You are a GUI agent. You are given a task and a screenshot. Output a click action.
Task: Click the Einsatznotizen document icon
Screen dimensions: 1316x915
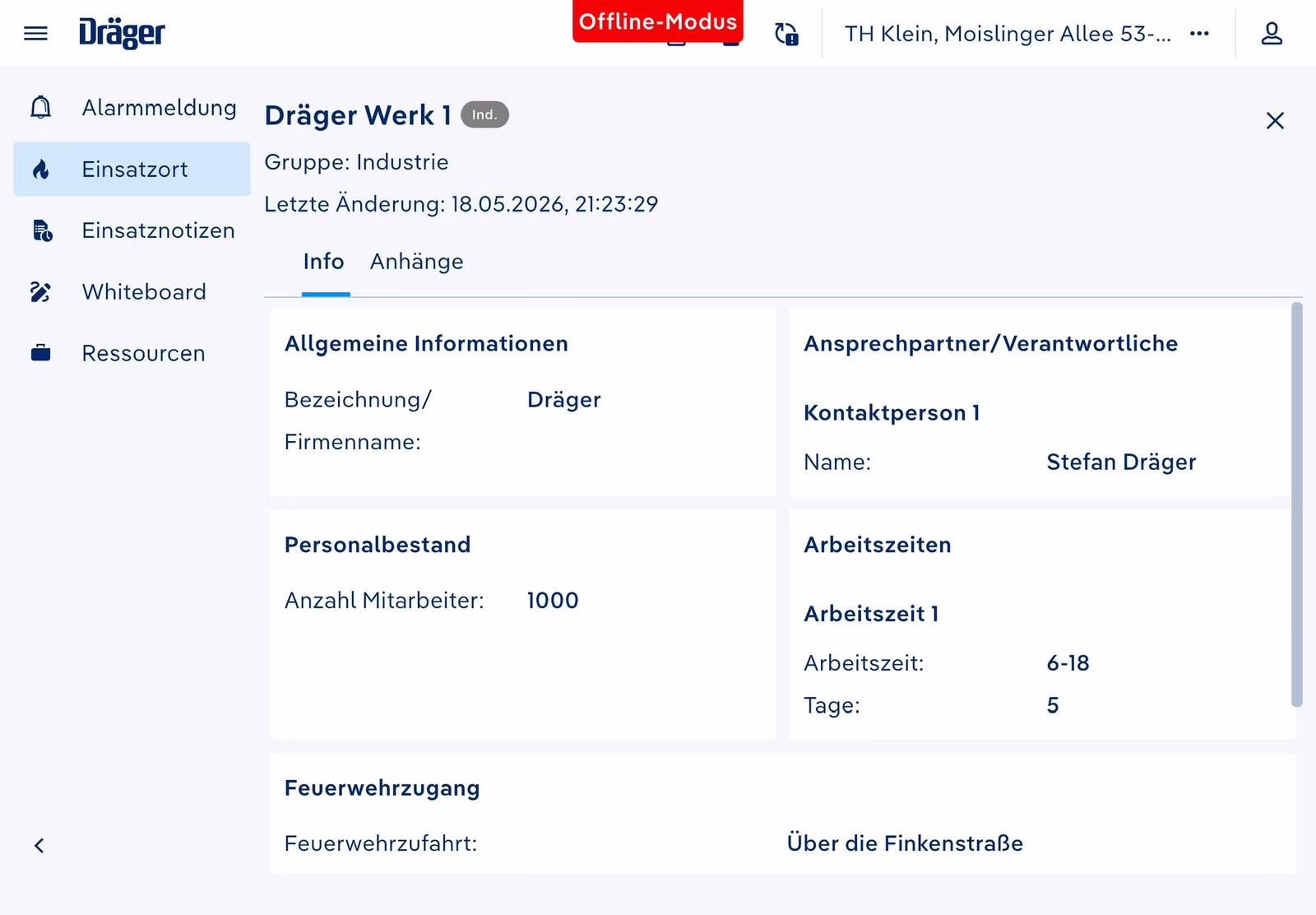[41, 230]
